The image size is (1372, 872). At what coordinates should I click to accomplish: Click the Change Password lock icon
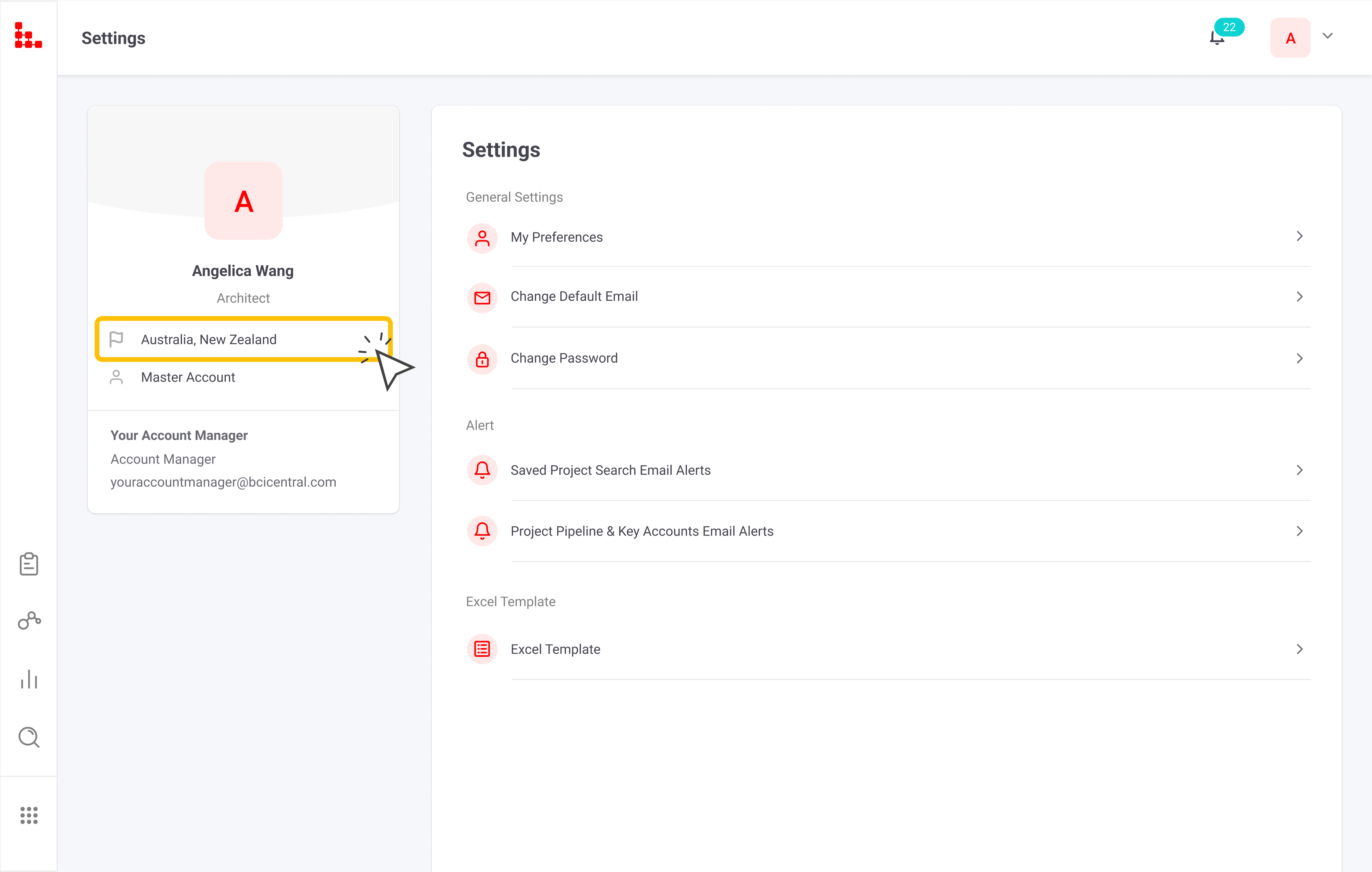pyautogui.click(x=482, y=358)
